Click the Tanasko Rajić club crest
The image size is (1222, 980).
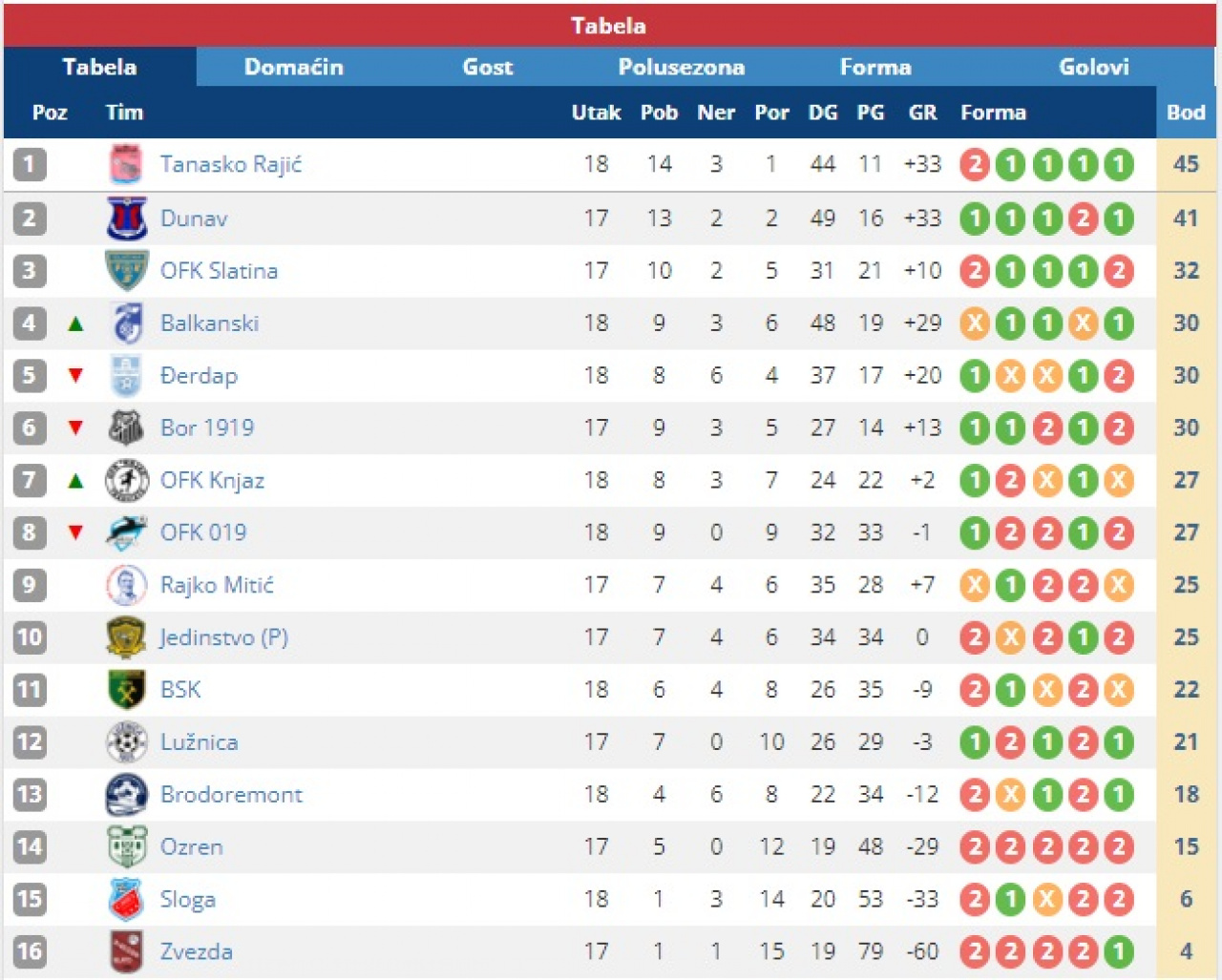pyautogui.click(x=126, y=164)
